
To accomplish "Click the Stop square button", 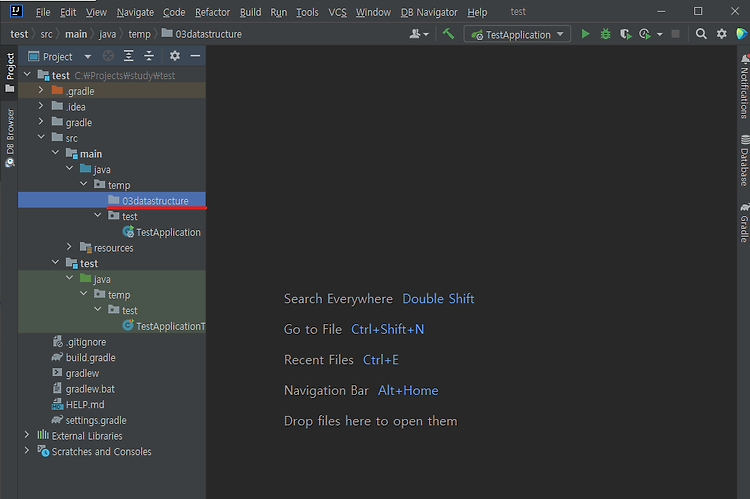I will pyautogui.click(x=675, y=34).
